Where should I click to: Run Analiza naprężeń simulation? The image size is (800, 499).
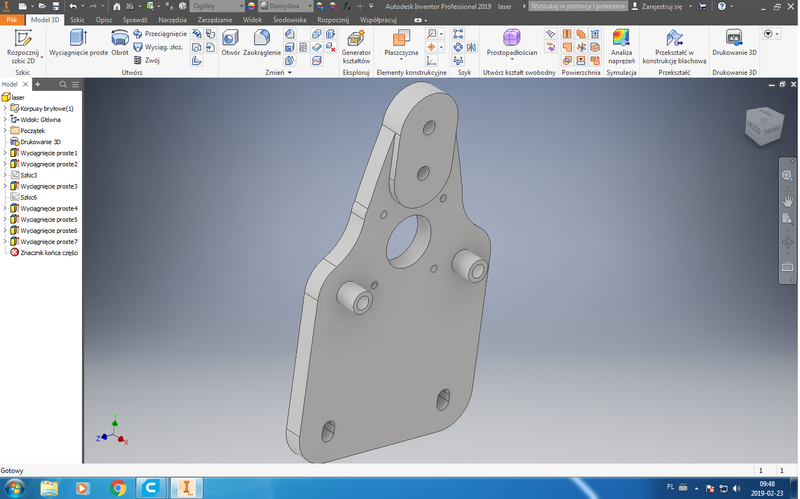pyautogui.click(x=621, y=47)
